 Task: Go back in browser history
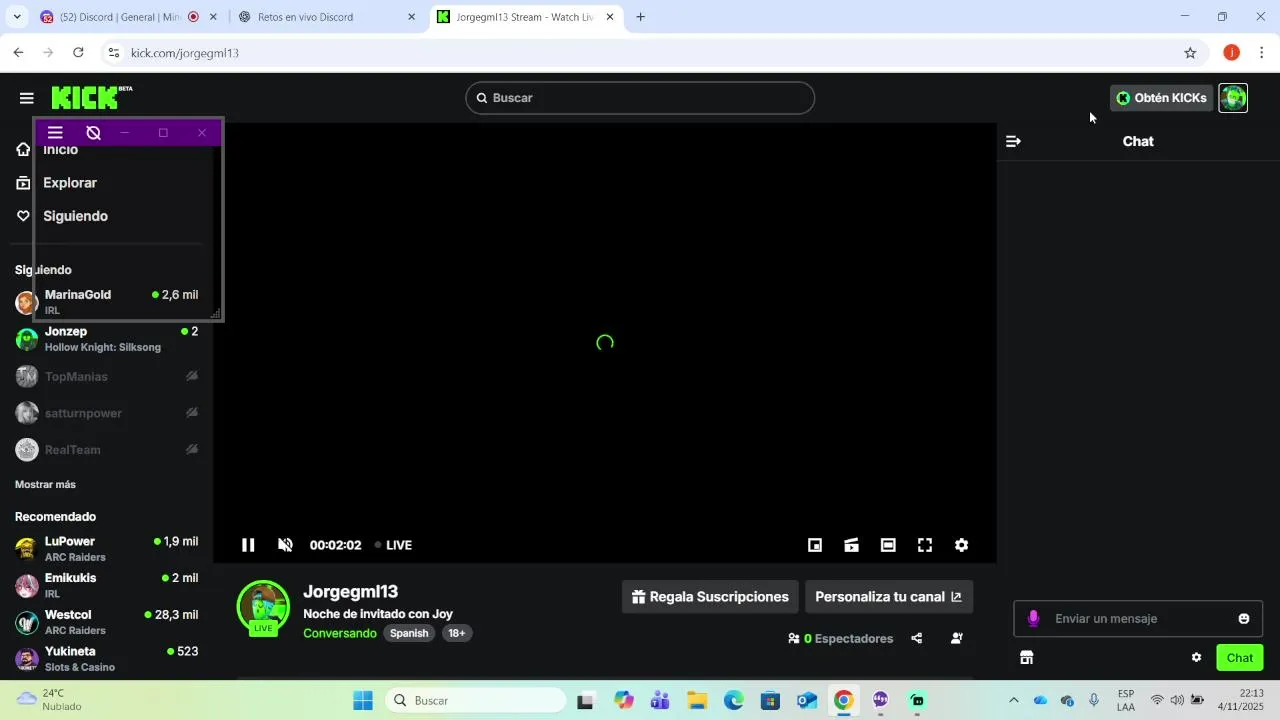pos(18,53)
